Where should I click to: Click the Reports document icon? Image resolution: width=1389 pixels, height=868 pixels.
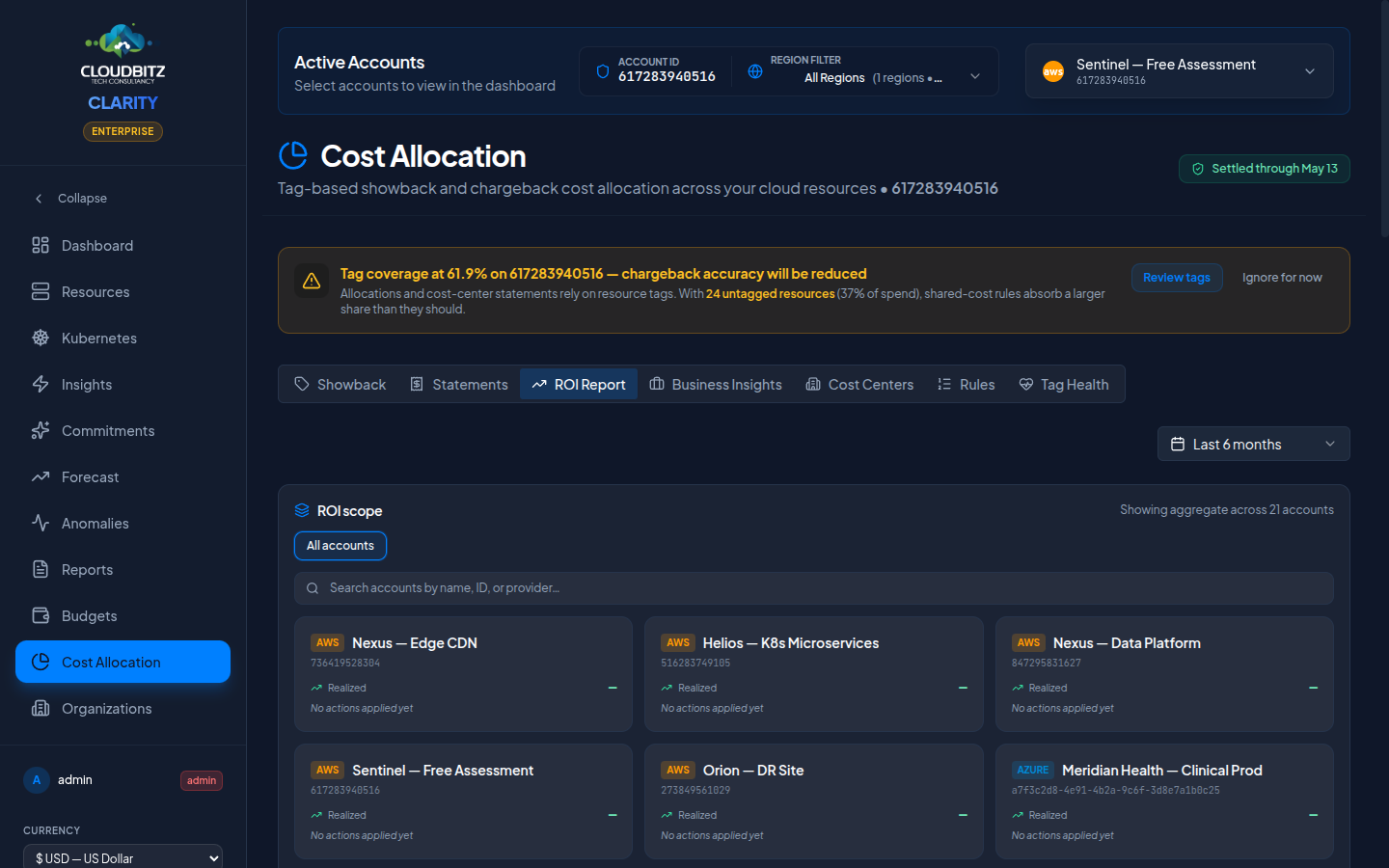[41, 569]
